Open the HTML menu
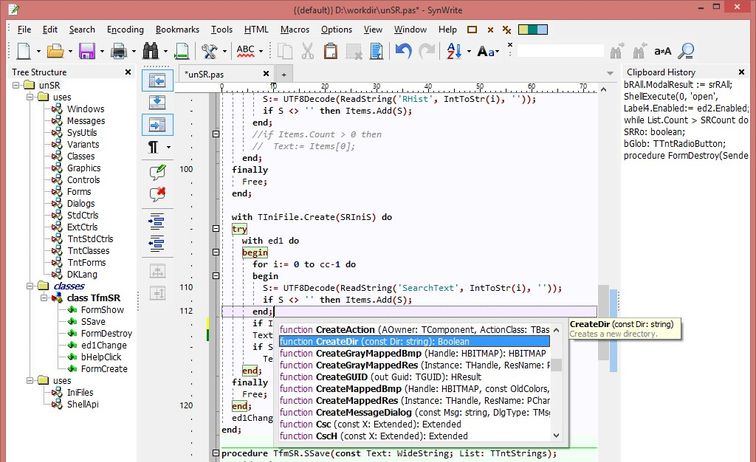Viewport: 756px width, 462px height. click(x=256, y=29)
